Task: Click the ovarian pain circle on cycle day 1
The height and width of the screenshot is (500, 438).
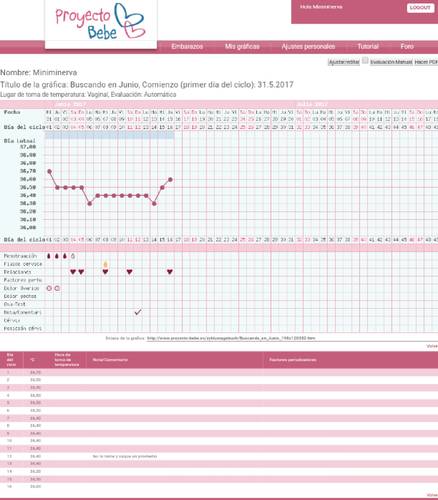Action: [x=49, y=288]
